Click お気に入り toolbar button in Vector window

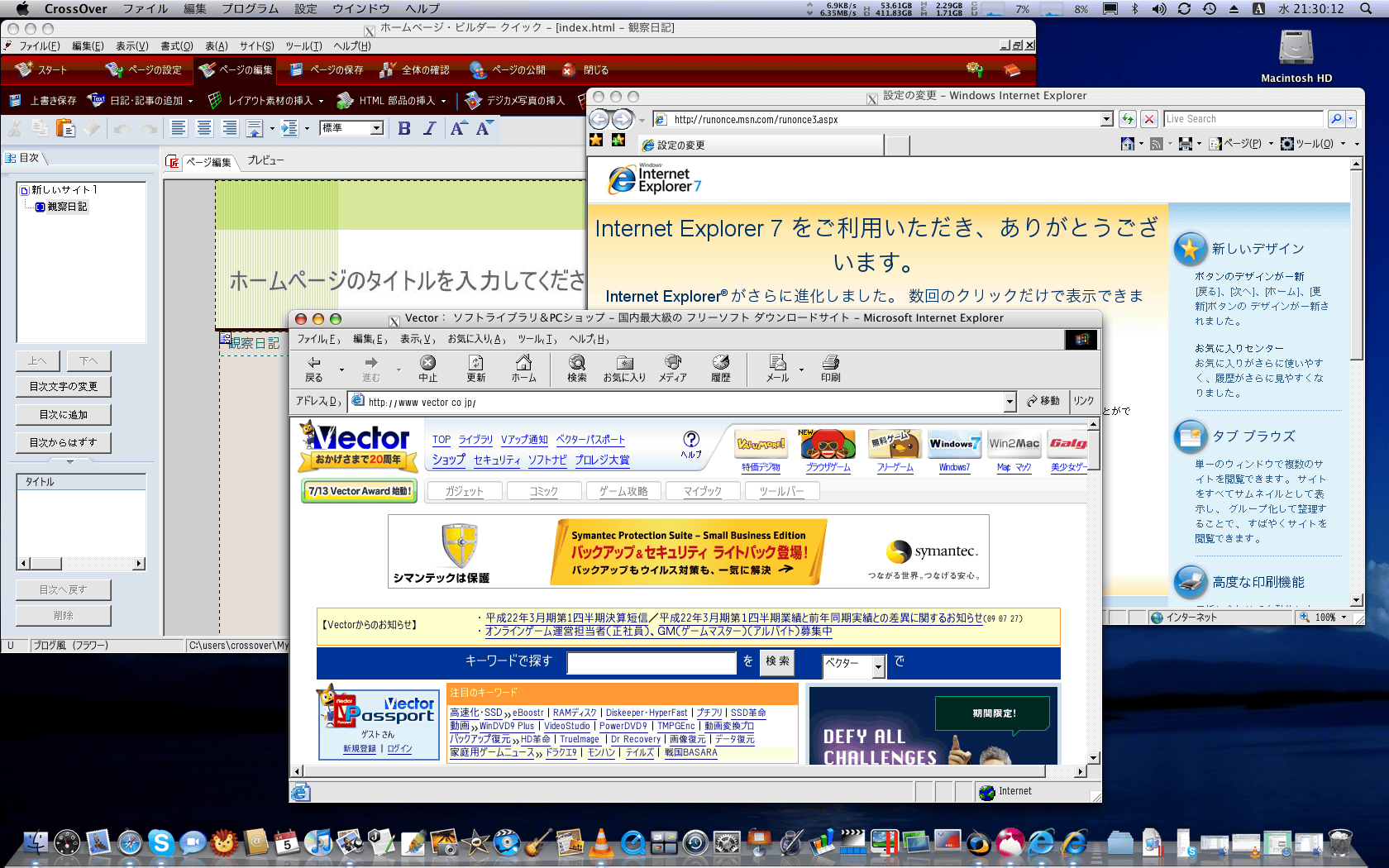tap(624, 369)
